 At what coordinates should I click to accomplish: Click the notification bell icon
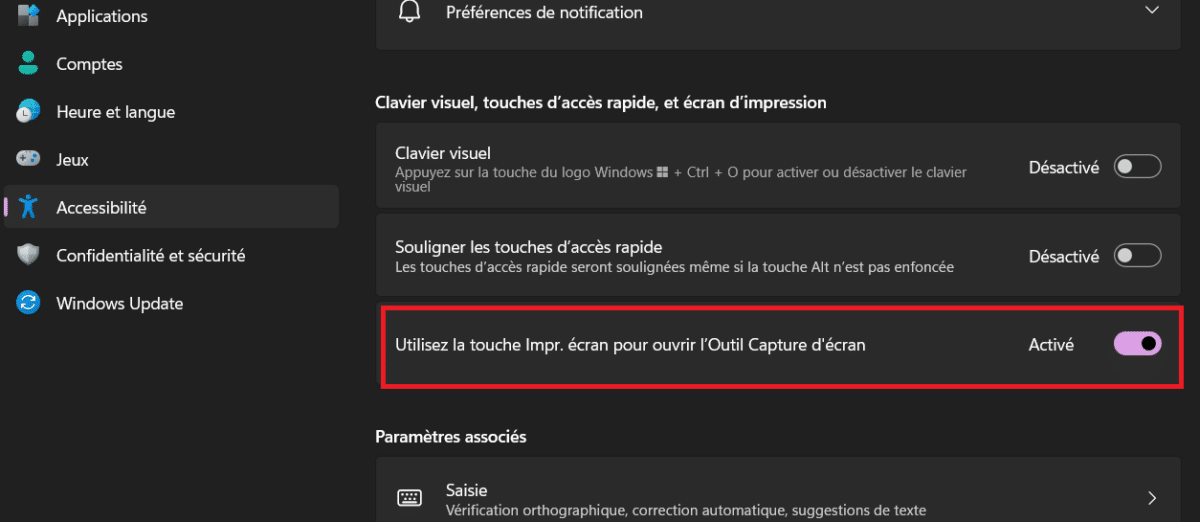coord(409,13)
